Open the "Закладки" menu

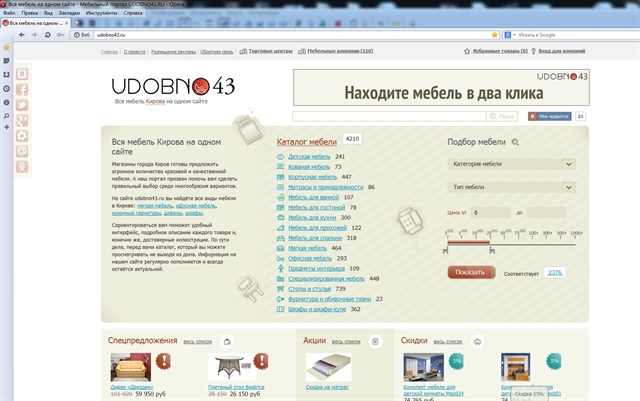(x=69, y=13)
